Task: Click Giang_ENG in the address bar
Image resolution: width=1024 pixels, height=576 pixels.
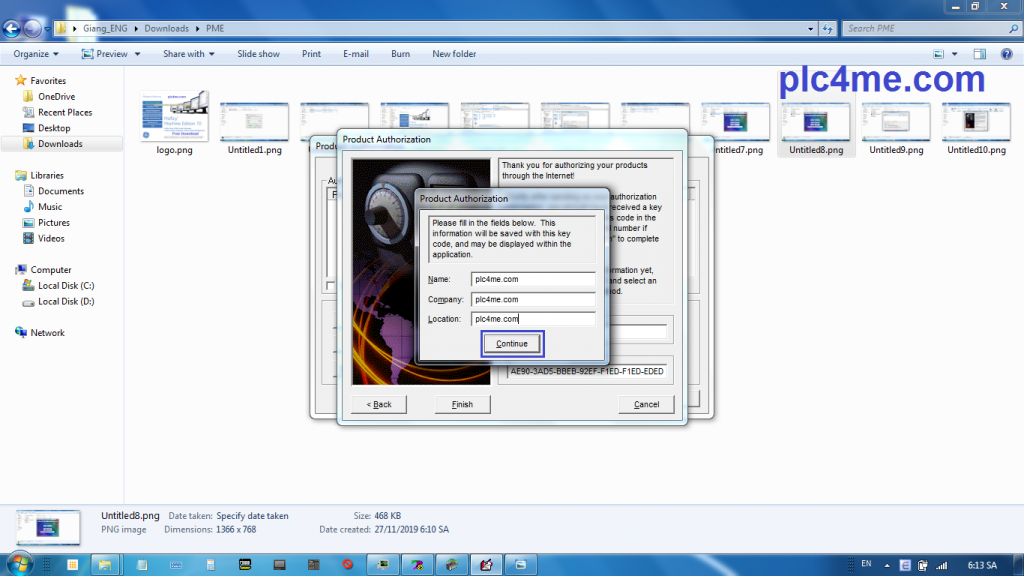Action: [105, 29]
